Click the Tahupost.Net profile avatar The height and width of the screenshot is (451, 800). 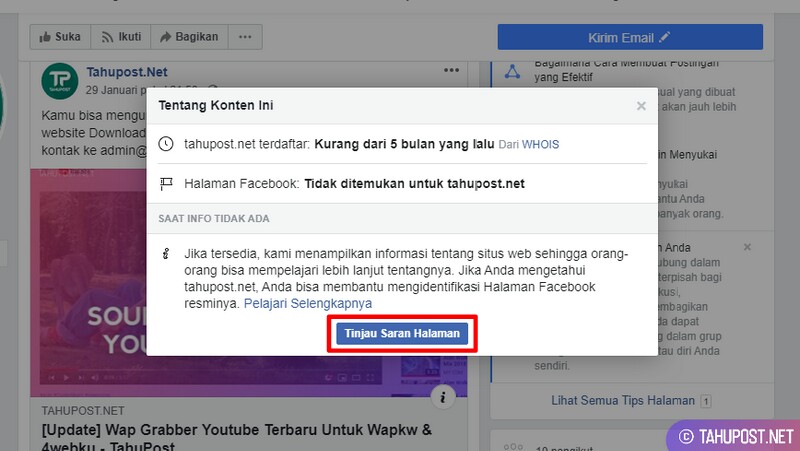point(60,81)
